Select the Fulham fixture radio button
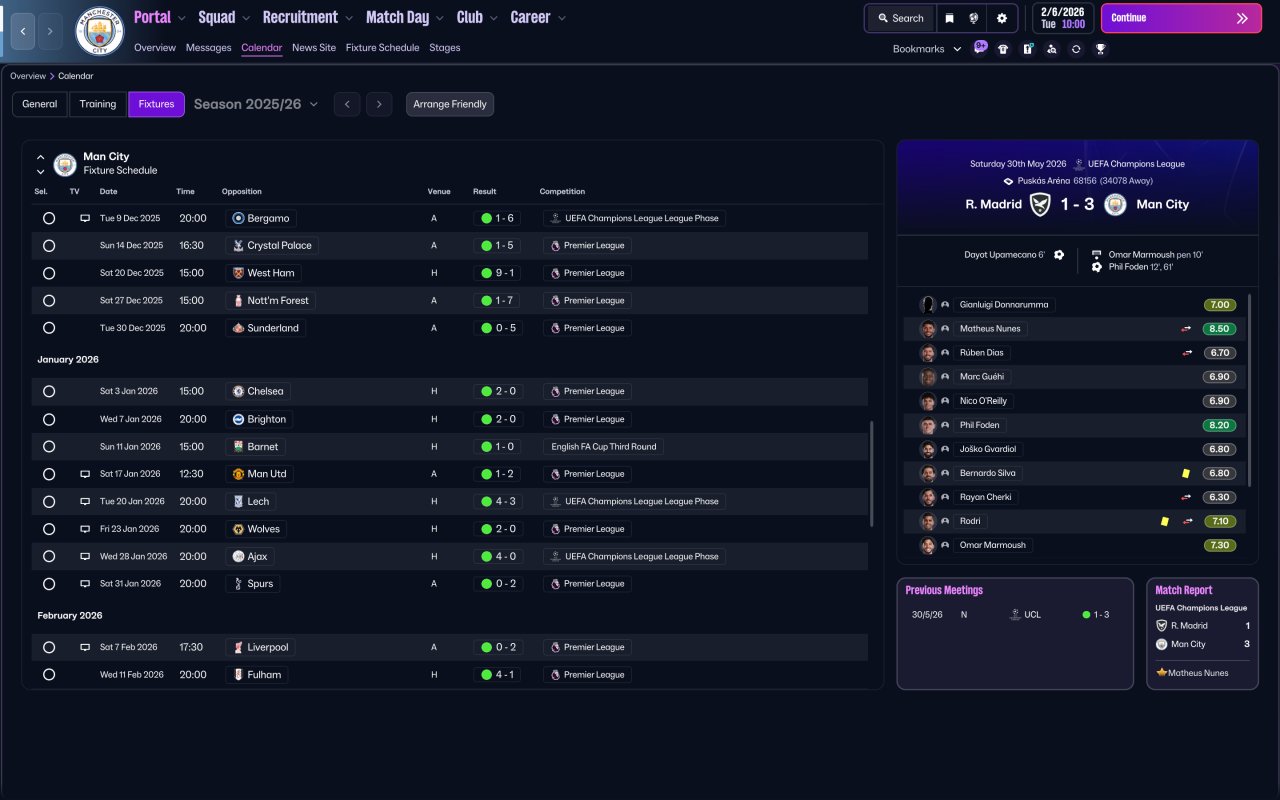 tap(49, 675)
